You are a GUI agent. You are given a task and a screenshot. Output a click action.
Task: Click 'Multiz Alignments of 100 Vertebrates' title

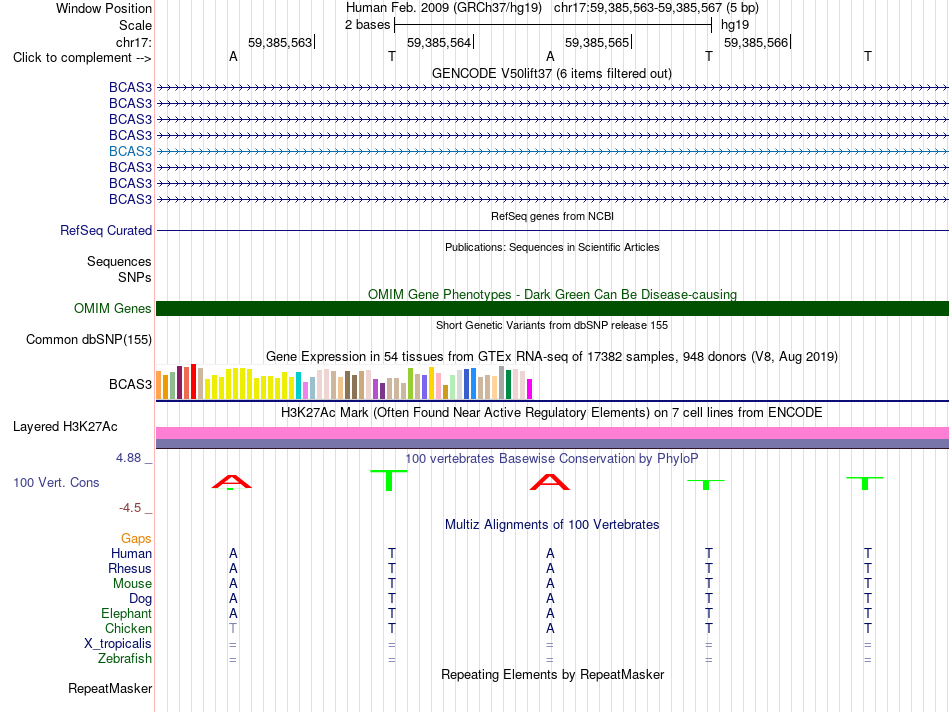pos(552,525)
